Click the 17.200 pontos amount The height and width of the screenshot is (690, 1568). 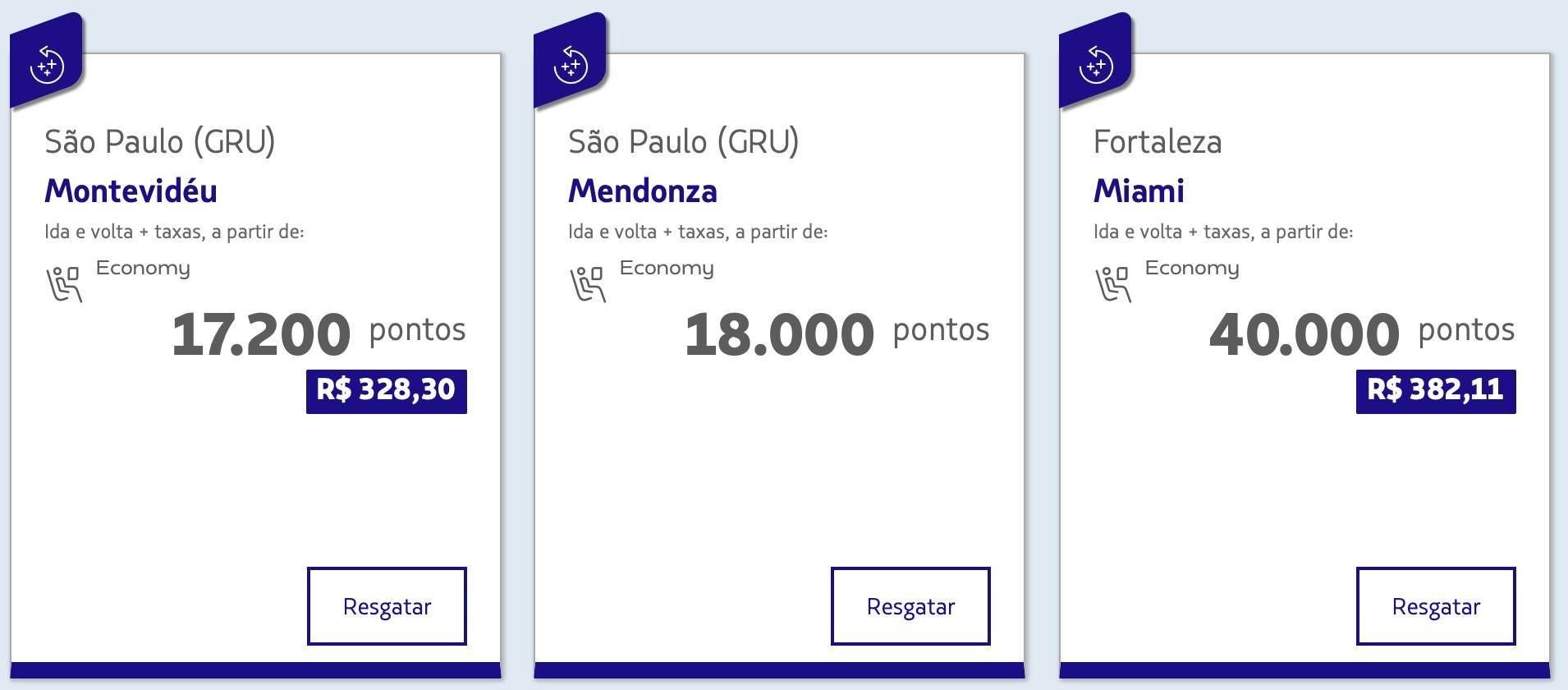click(x=319, y=333)
